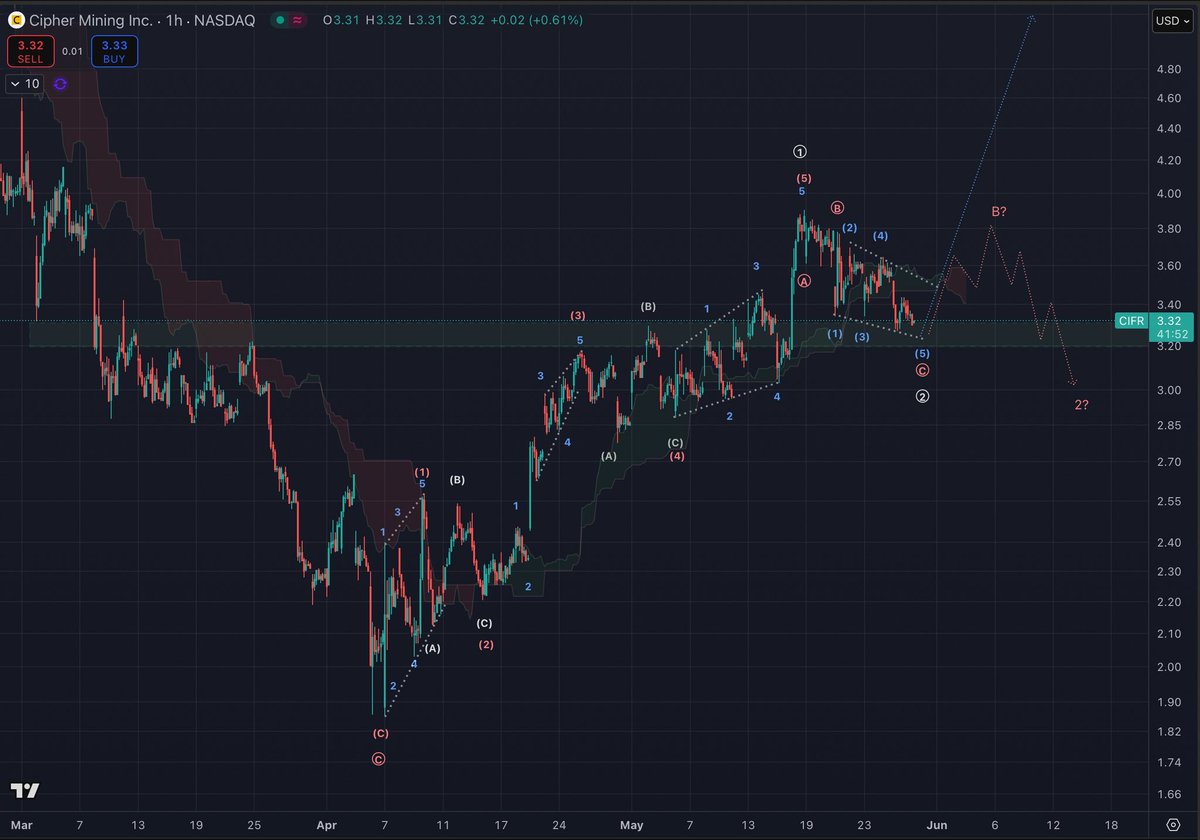Click the 2.40 price axis label
This screenshot has width=1200, height=840.
pyautogui.click(x=1170, y=543)
